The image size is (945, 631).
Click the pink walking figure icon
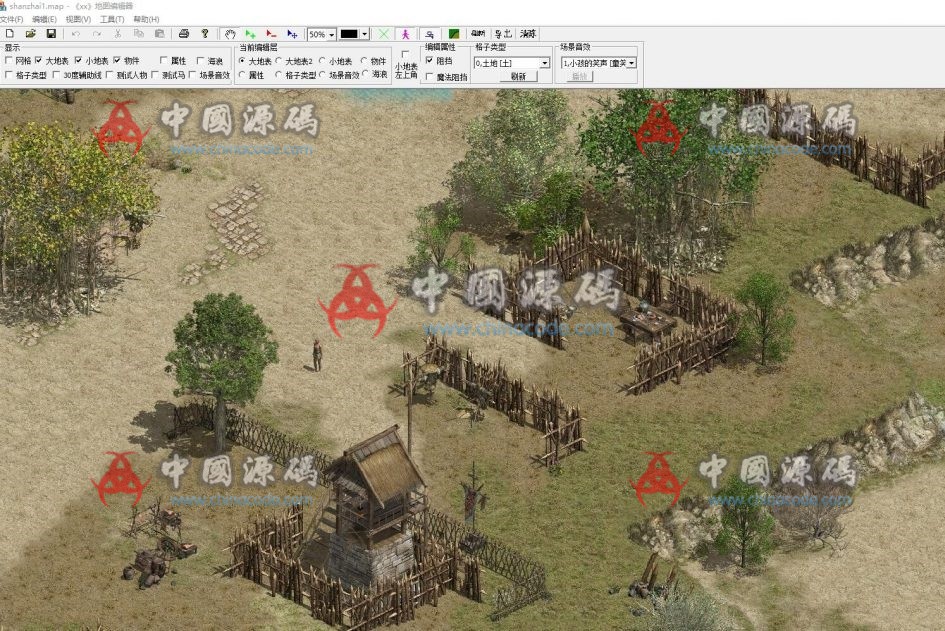point(405,33)
